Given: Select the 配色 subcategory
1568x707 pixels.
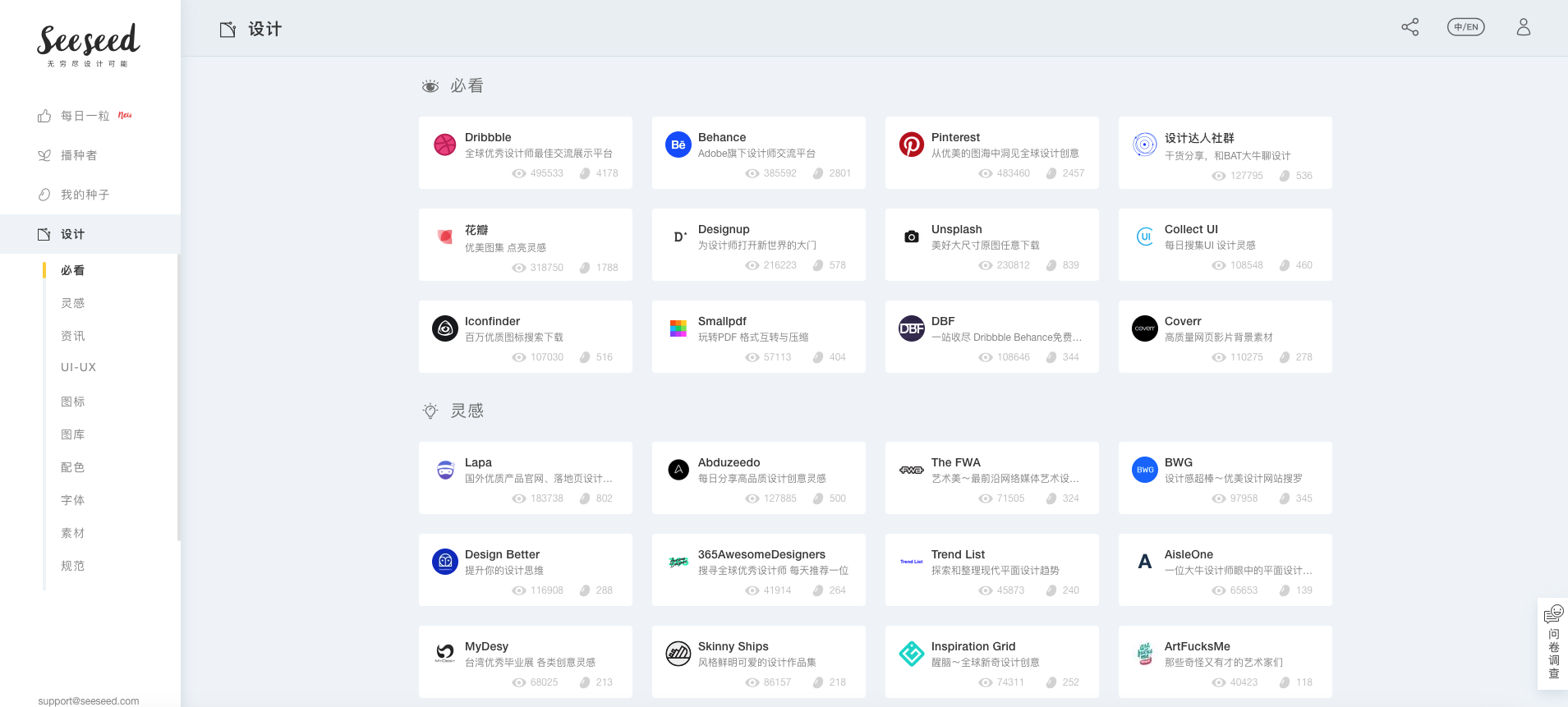Looking at the screenshot, I should click(72, 467).
